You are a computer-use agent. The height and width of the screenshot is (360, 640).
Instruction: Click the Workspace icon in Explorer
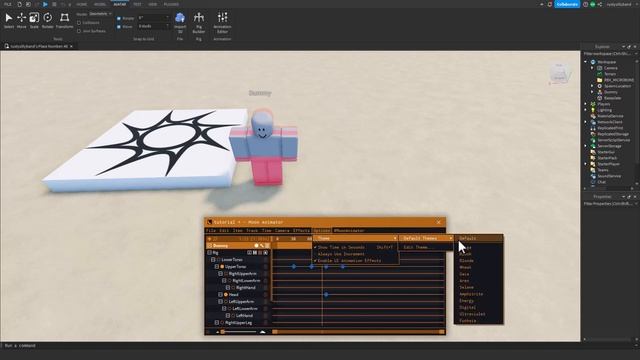pos(593,62)
